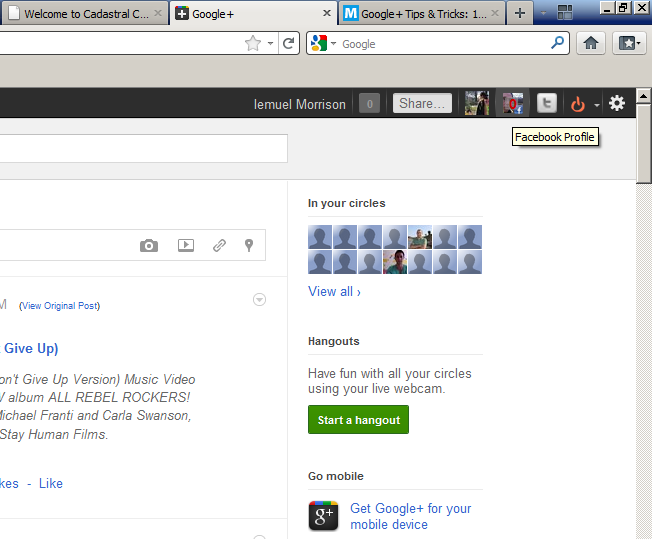
Task: Click the add photo camera icon
Action: coord(149,245)
